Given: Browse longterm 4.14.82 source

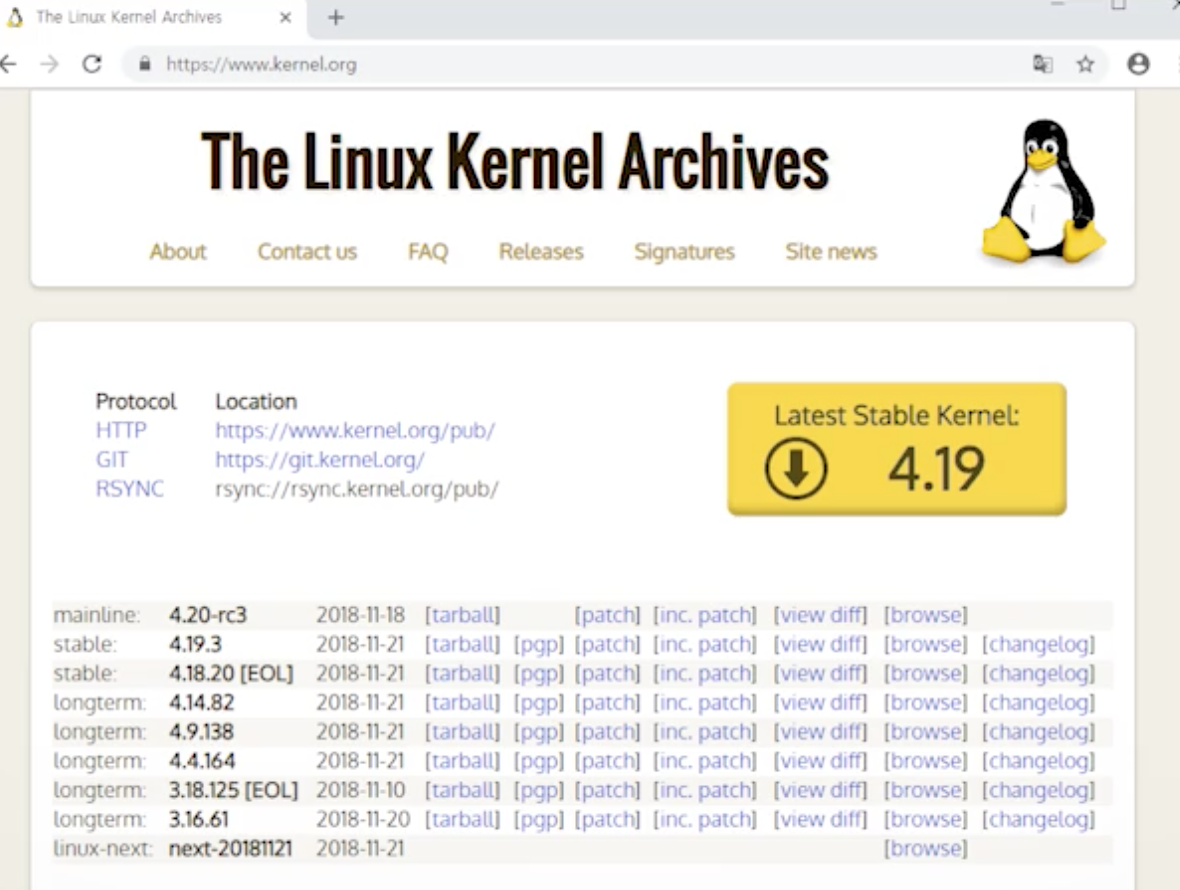Looking at the screenshot, I should (x=926, y=703).
